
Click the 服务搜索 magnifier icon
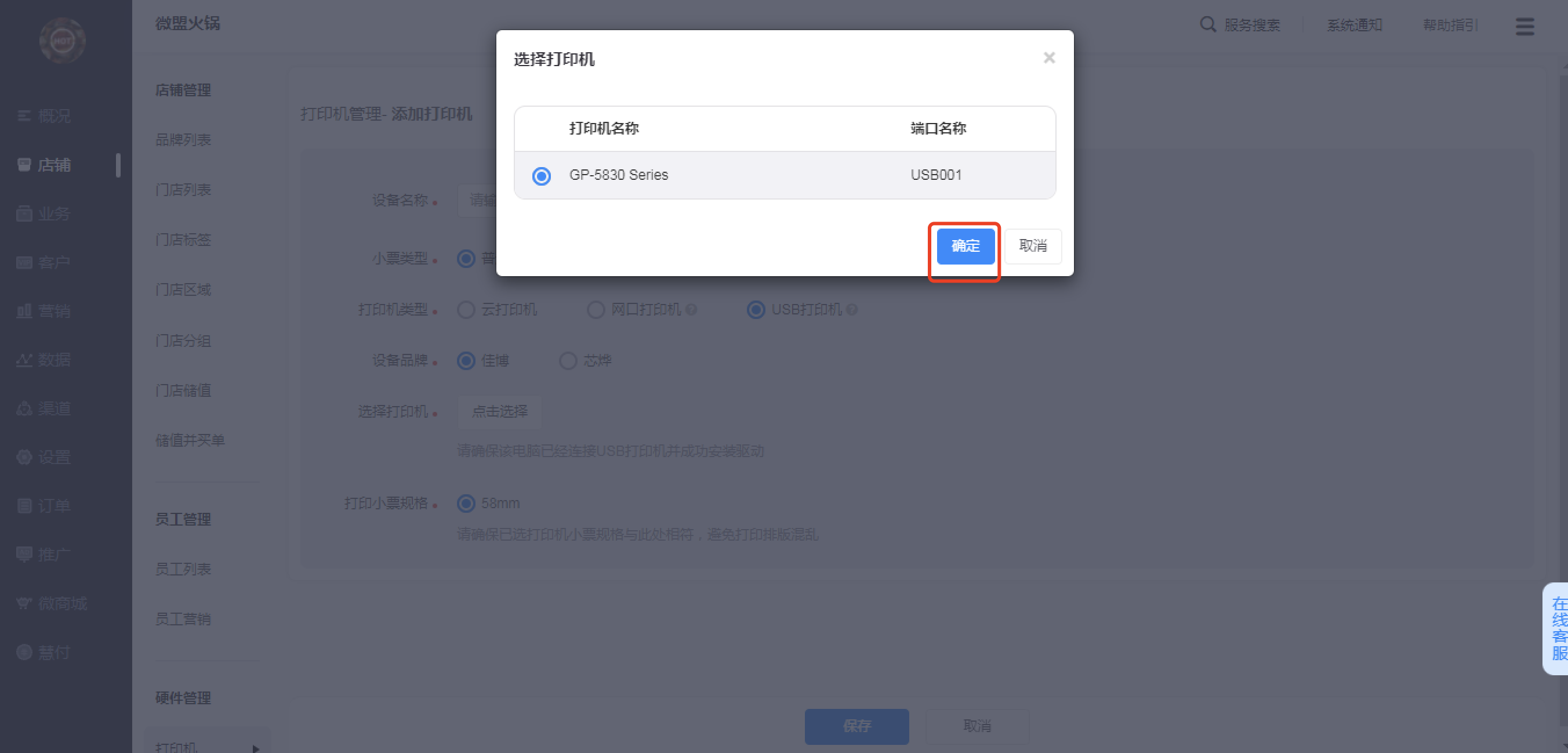1208,24
